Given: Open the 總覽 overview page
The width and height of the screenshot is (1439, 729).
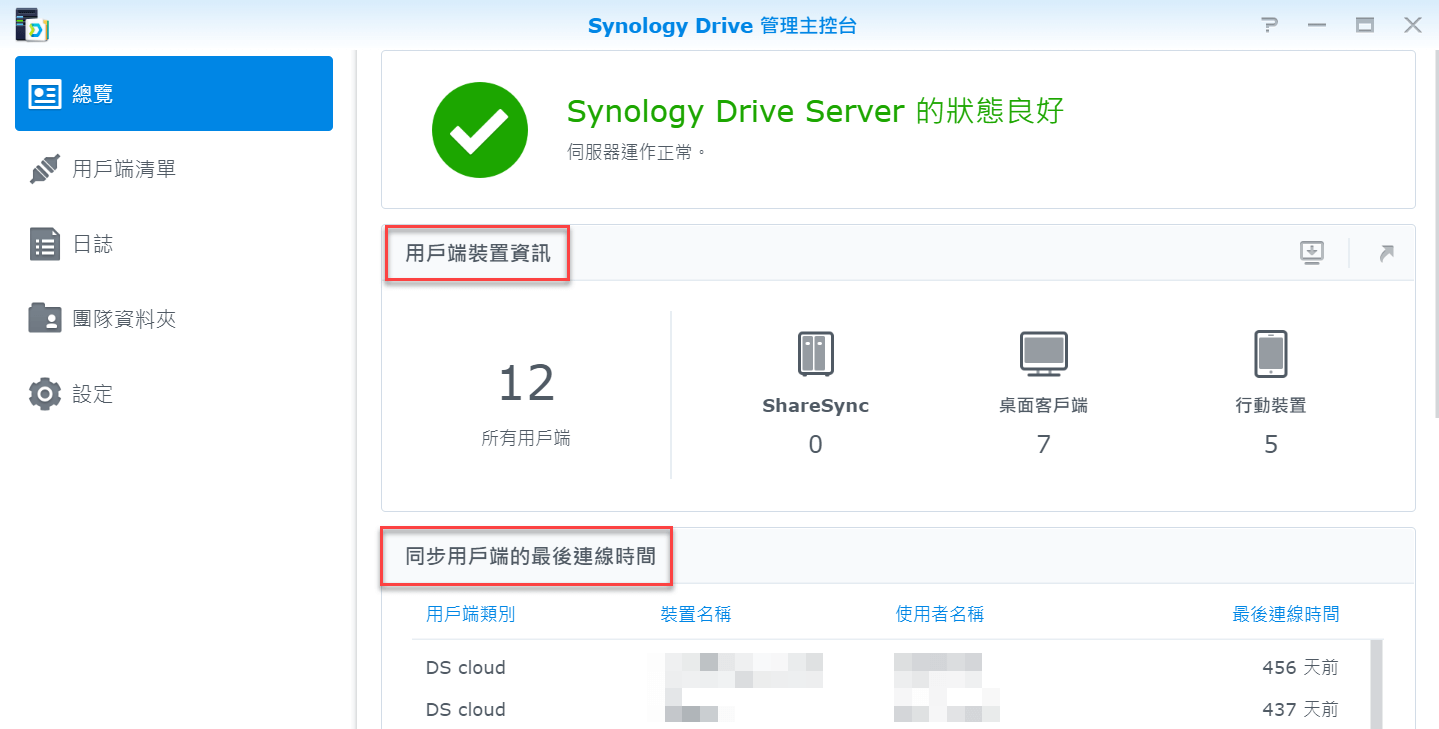Looking at the screenshot, I should point(174,94).
